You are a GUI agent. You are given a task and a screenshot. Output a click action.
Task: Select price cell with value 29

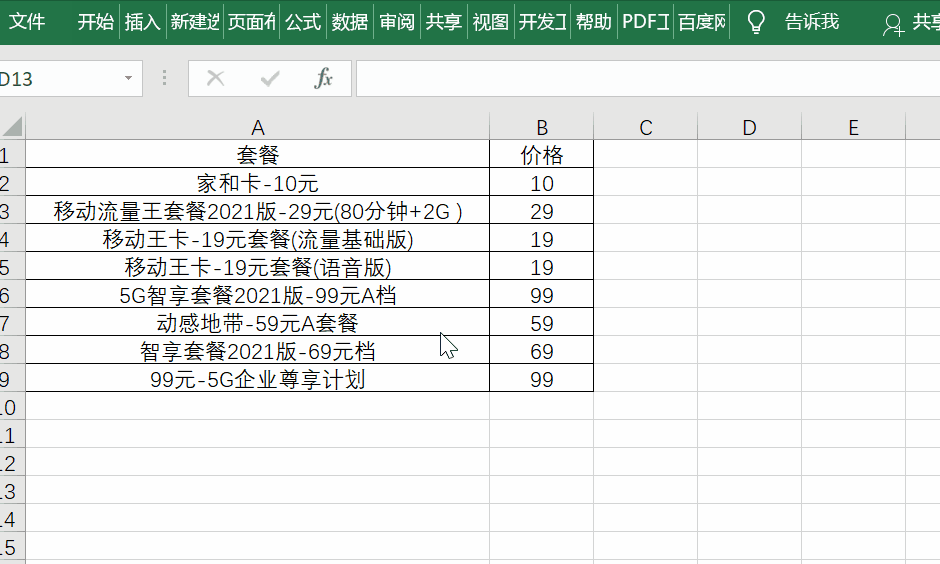coord(542,211)
